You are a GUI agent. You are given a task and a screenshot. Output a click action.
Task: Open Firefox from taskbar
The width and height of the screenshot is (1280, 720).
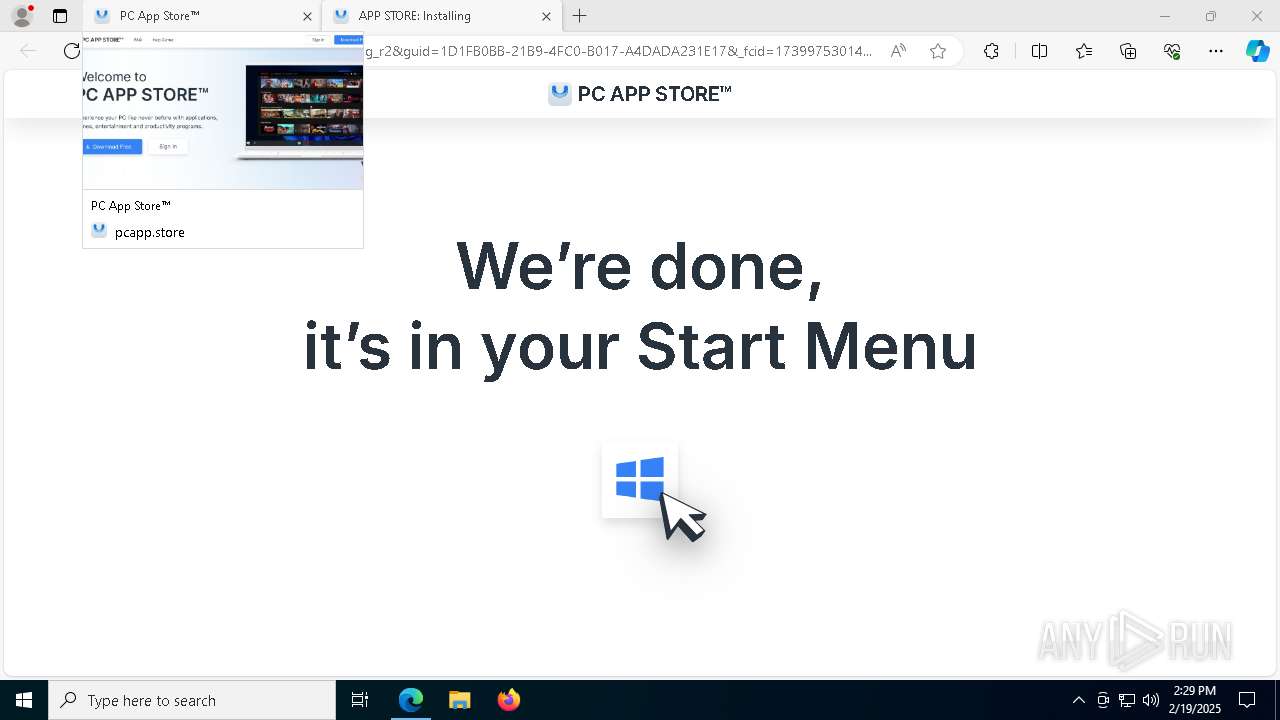click(508, 700)
